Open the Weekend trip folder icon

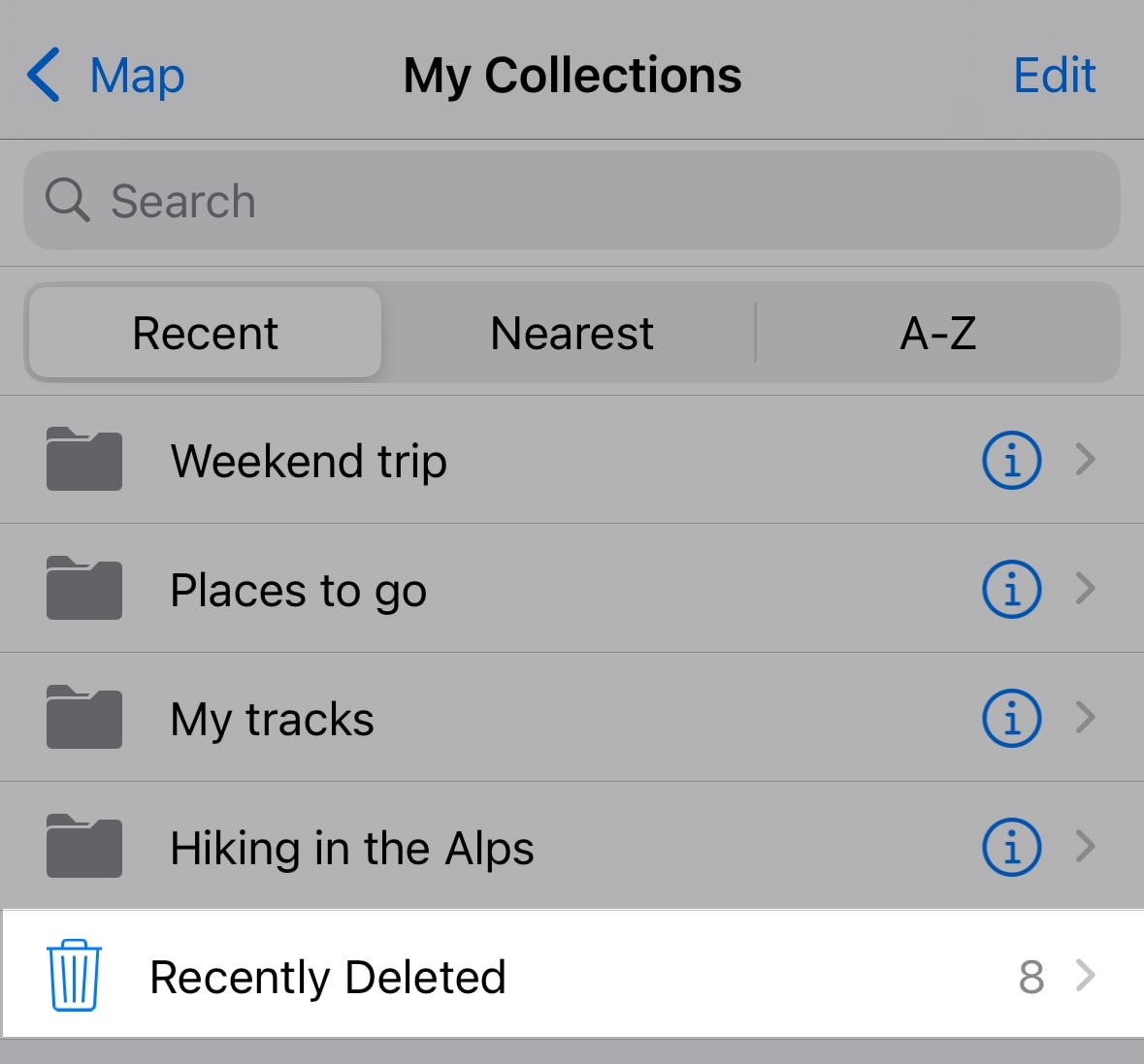[83, 460]
